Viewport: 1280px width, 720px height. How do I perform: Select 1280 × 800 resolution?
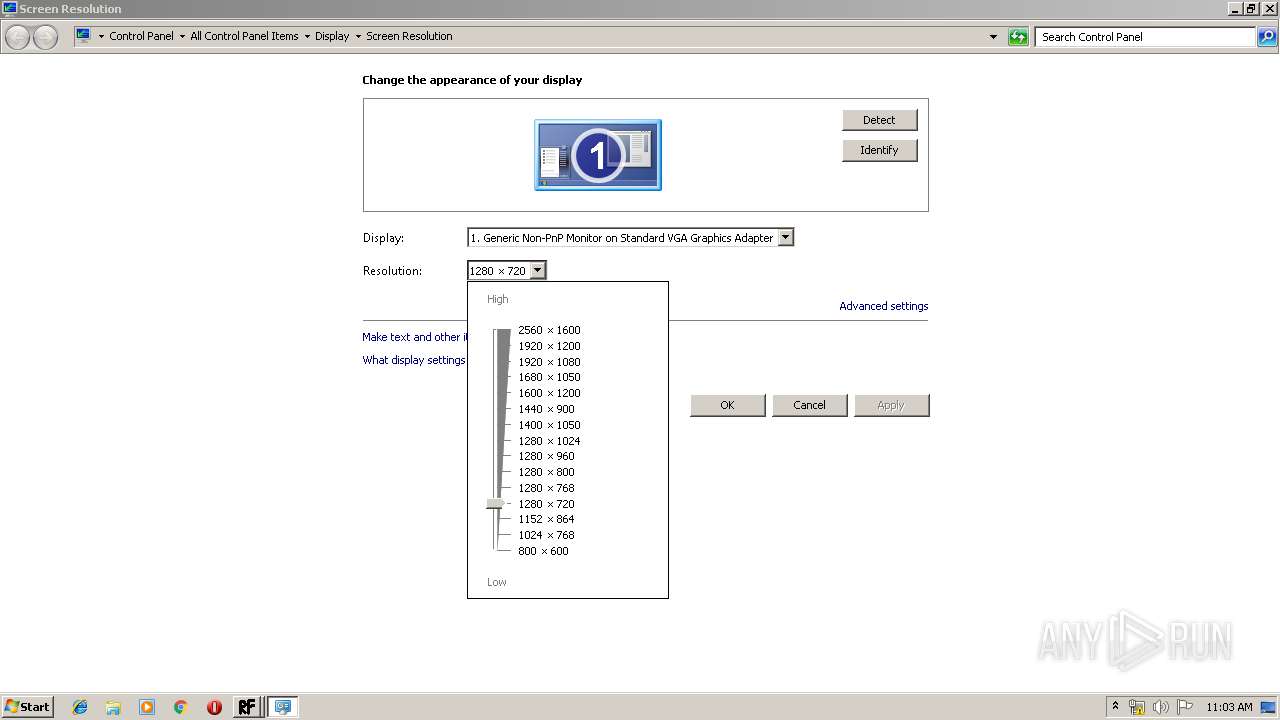click(x=546, y=472)
